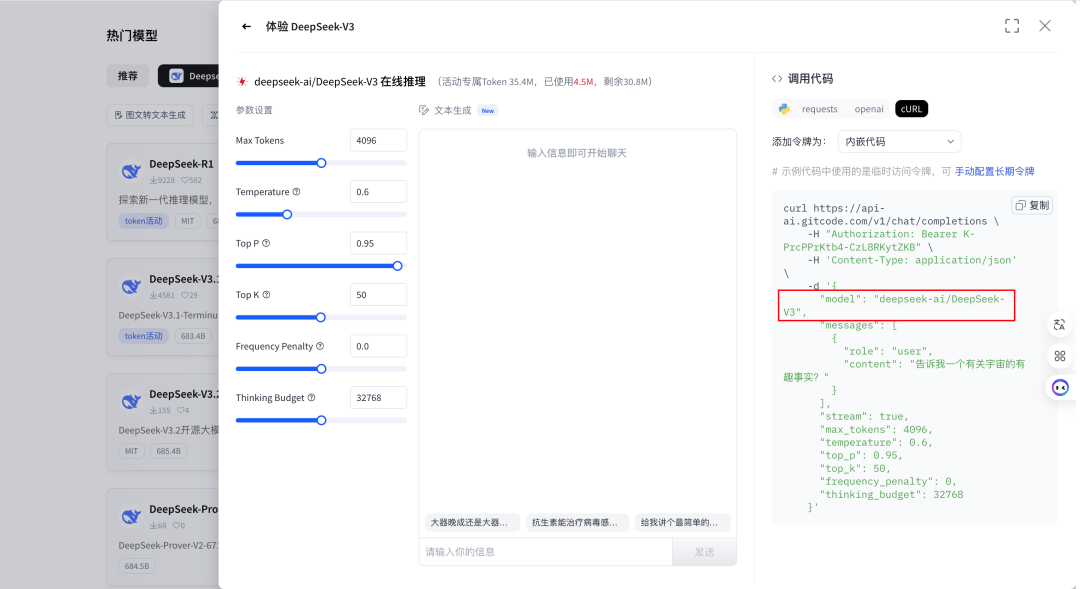The width and height of the screenshot is (1080, 589).
Task: Click the 图文转文本生成 filter button
Action: click(150, 115)
